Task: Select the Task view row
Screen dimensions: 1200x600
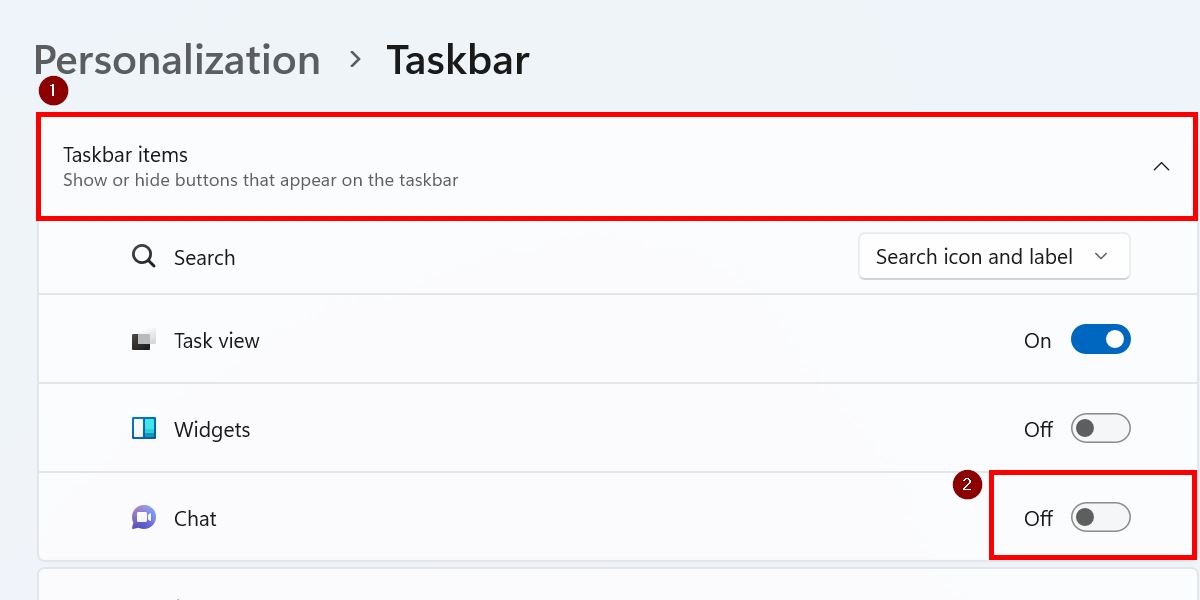Action: coord(600,340)
